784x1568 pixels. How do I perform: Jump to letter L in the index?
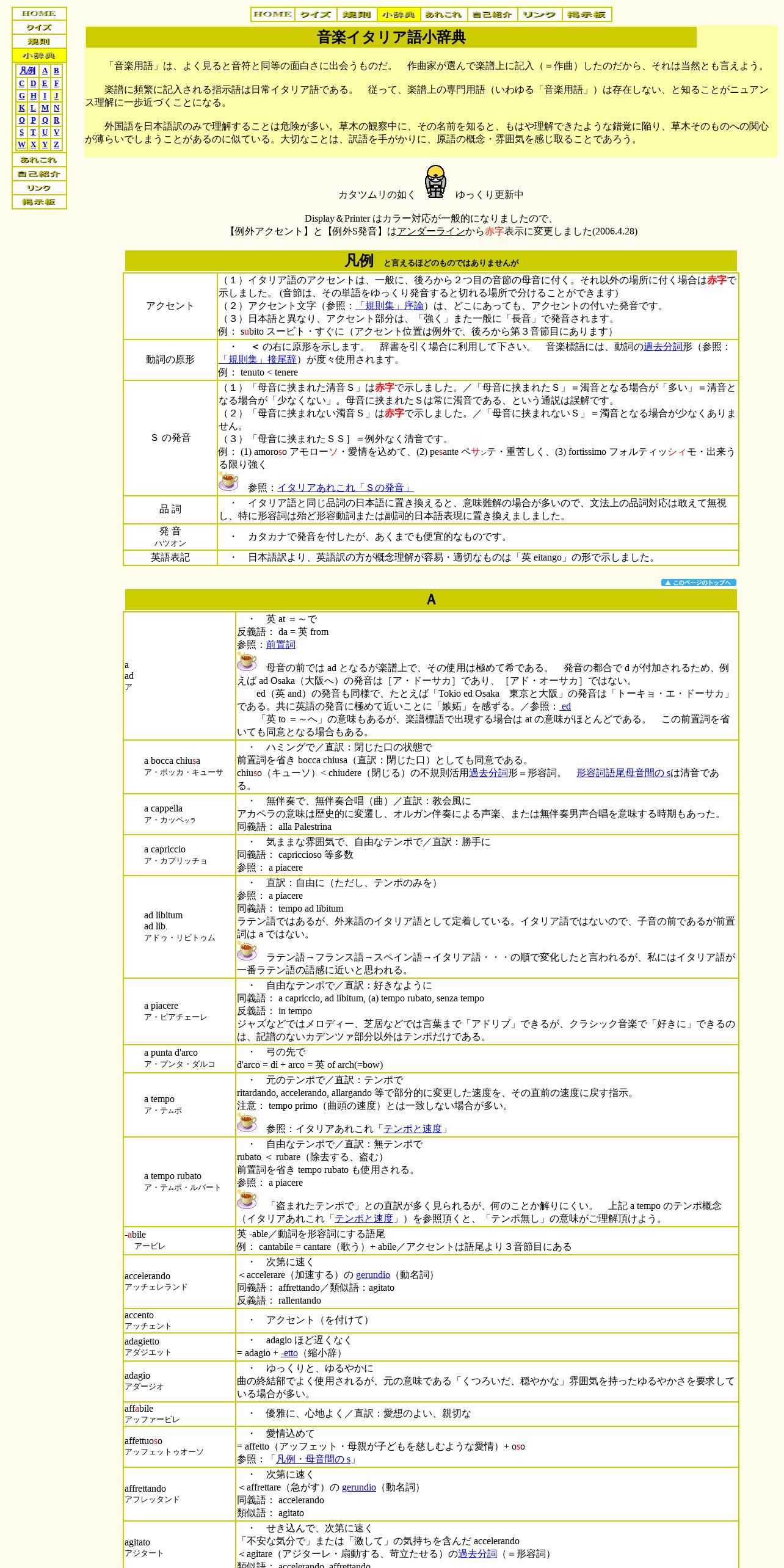pos(33,108)
